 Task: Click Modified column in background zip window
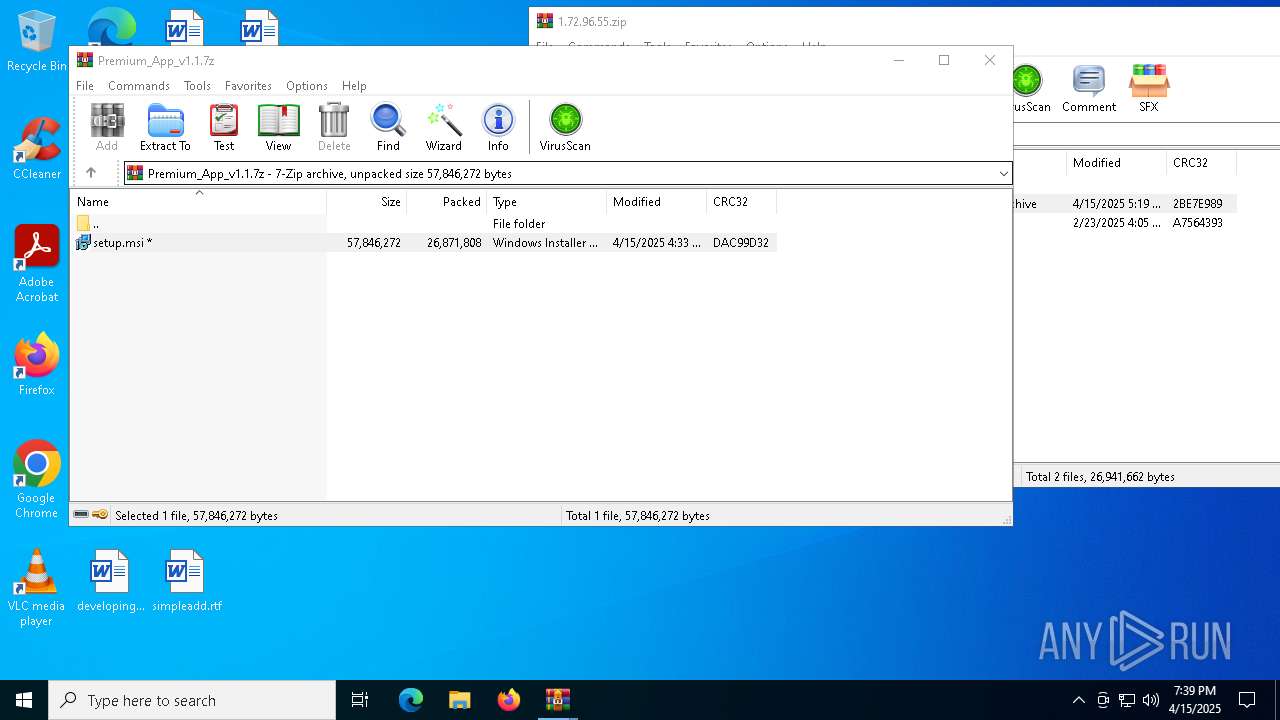1116,163
